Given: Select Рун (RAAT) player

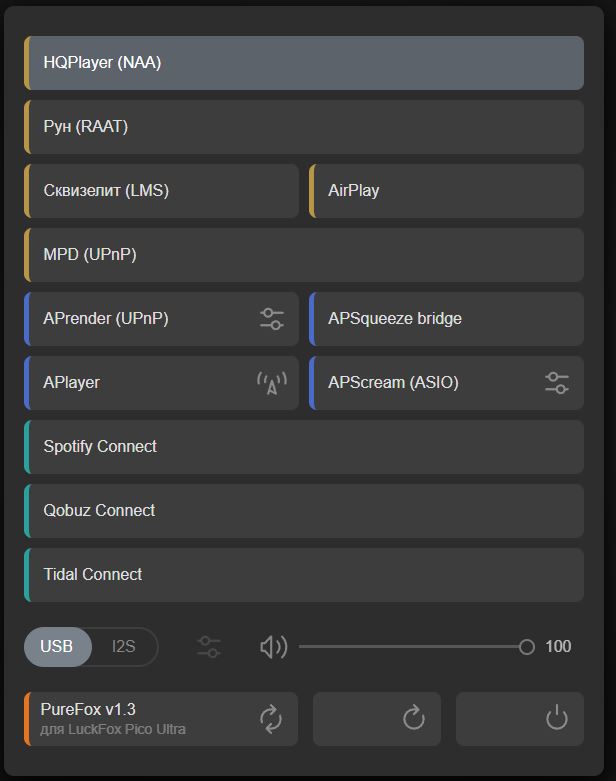Looking at the screenshot, I should 304,127.
